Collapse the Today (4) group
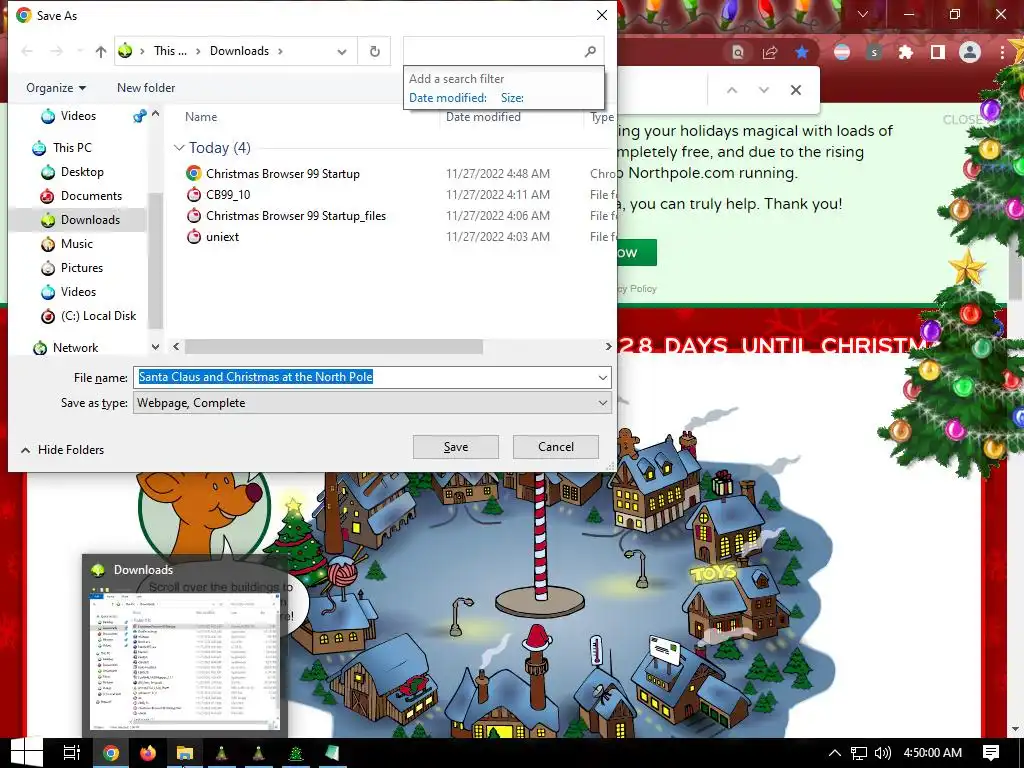 point(179,148)
